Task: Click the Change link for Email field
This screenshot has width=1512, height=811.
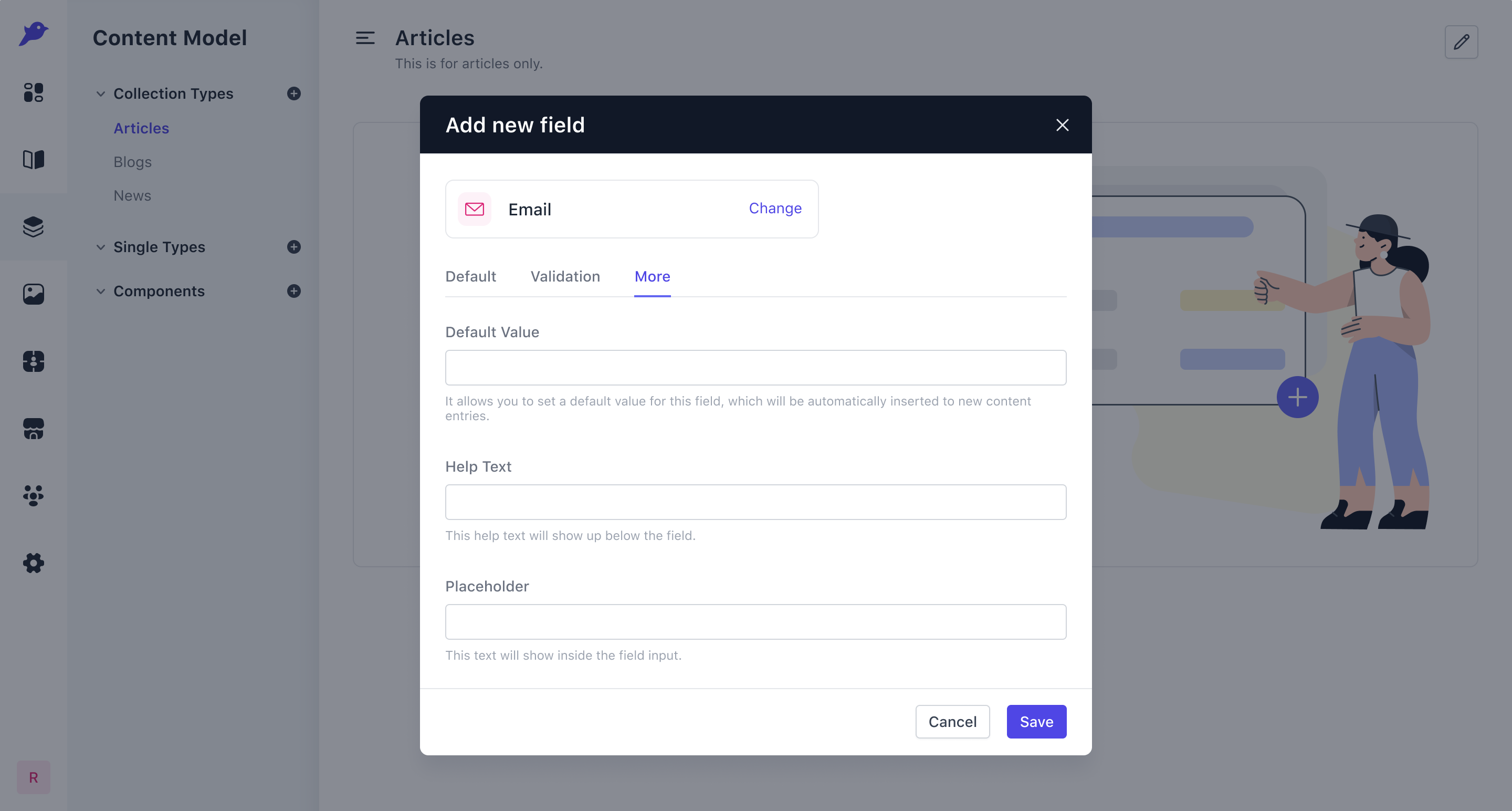Action: pos(775,209)
